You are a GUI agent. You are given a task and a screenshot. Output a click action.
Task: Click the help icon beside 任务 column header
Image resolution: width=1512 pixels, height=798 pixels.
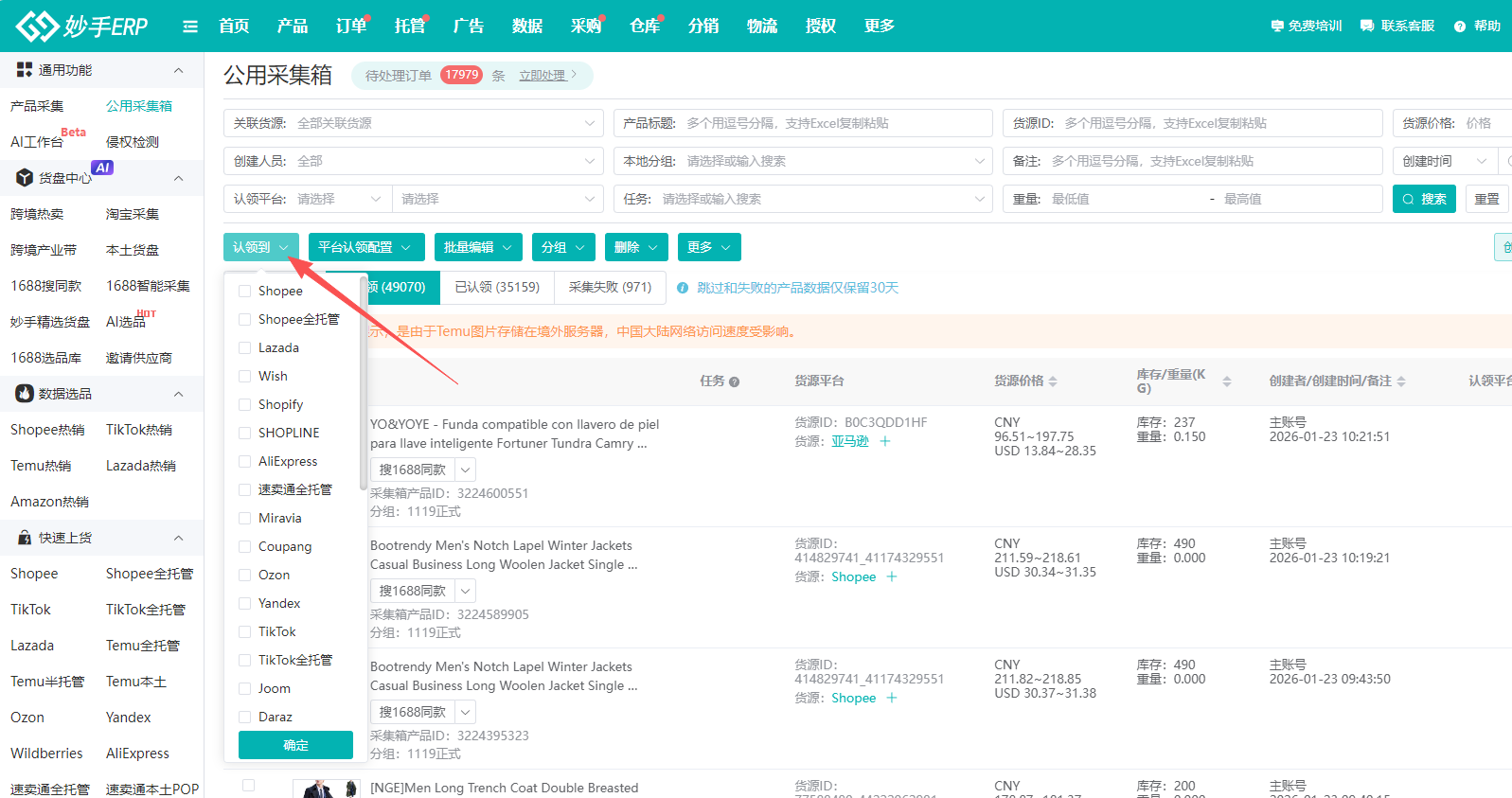tap(734, 381)
